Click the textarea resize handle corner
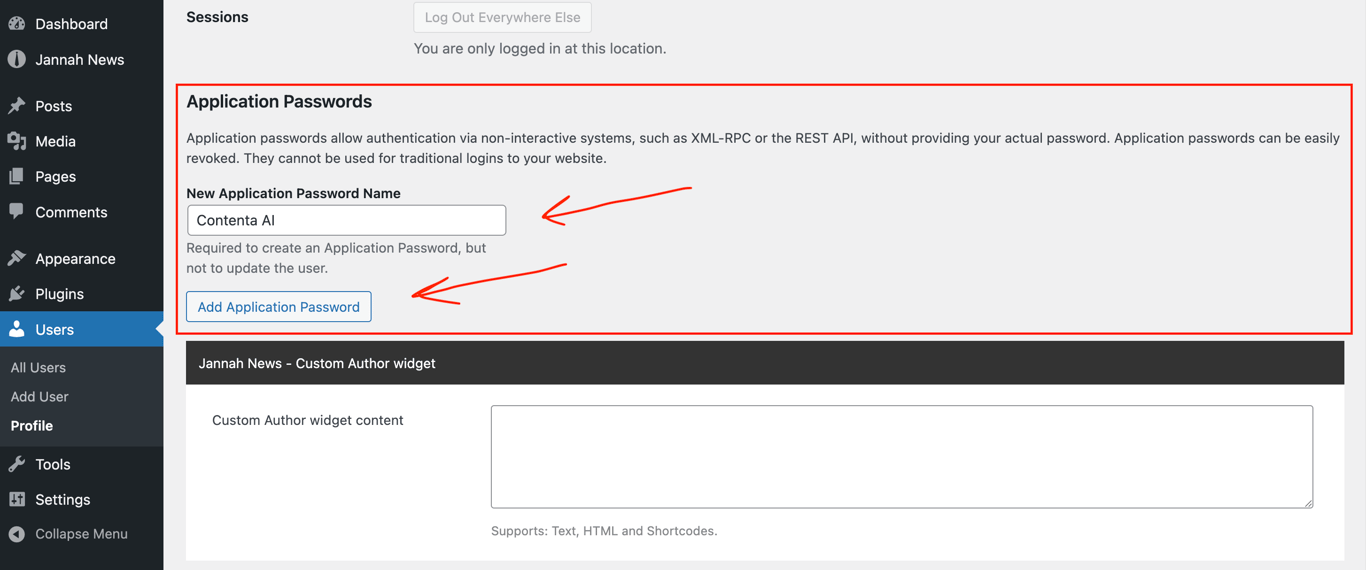1366x570 pixels. pyautogui.click(x=1308, y=503)
